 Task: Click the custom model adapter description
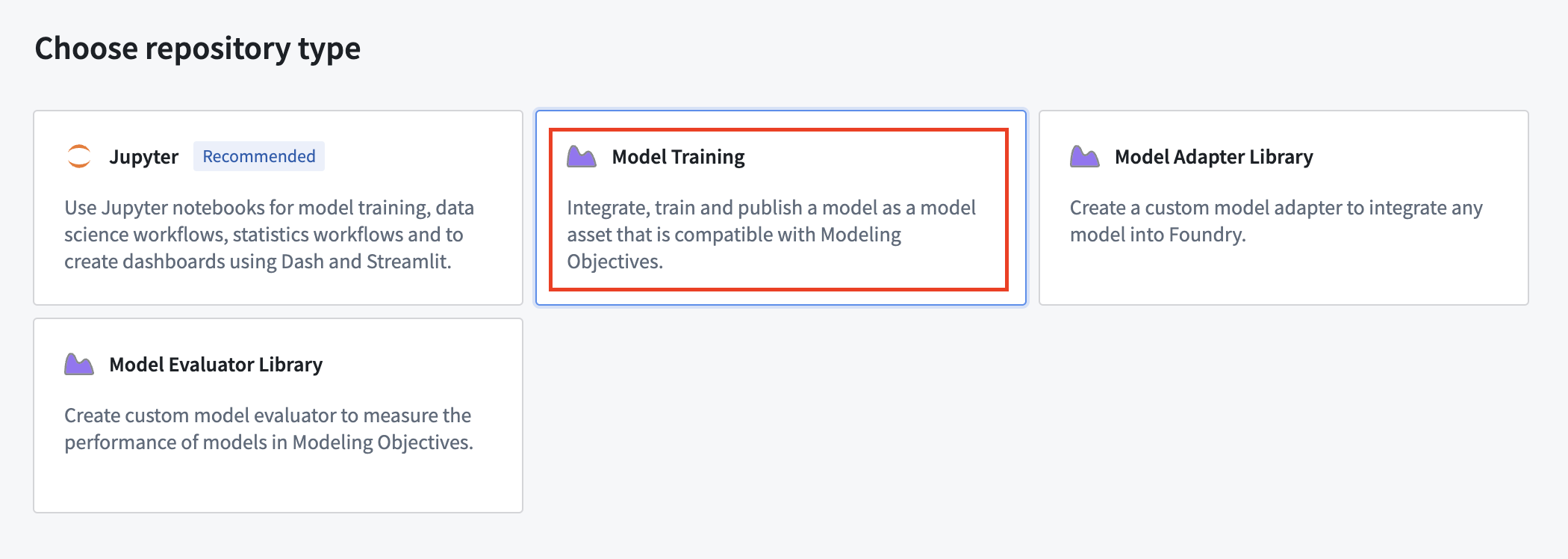[x=1276, y=221]
